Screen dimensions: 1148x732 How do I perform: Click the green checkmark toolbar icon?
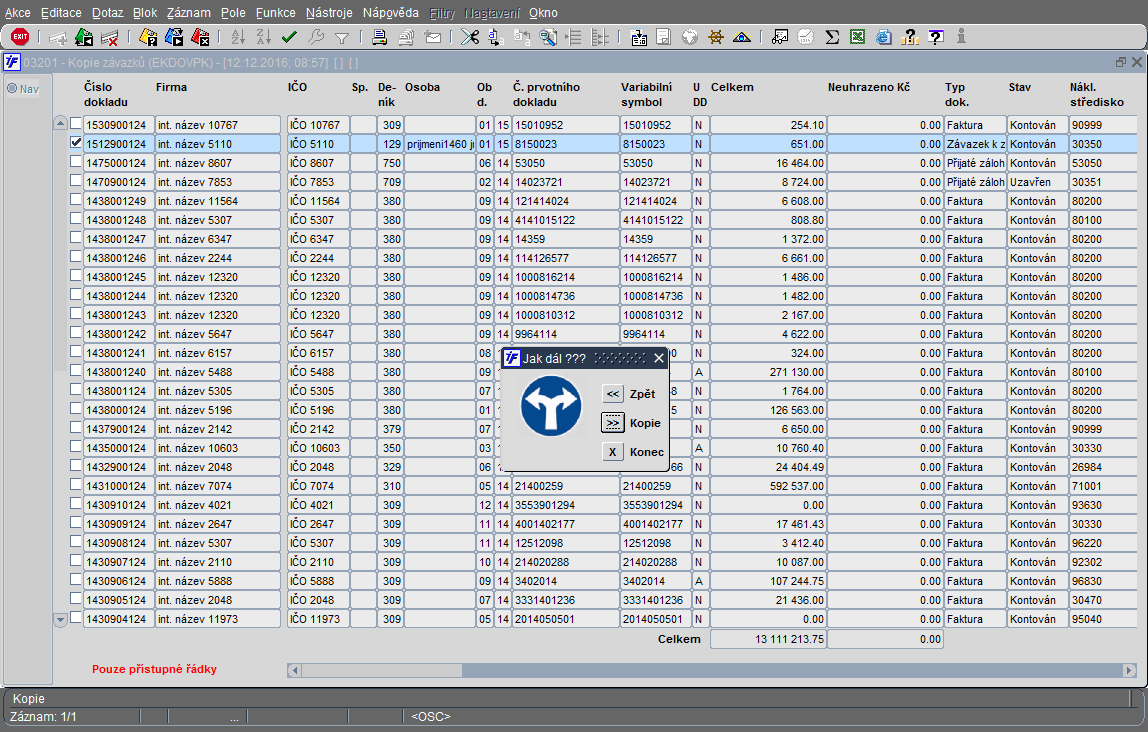pos(289,37)
